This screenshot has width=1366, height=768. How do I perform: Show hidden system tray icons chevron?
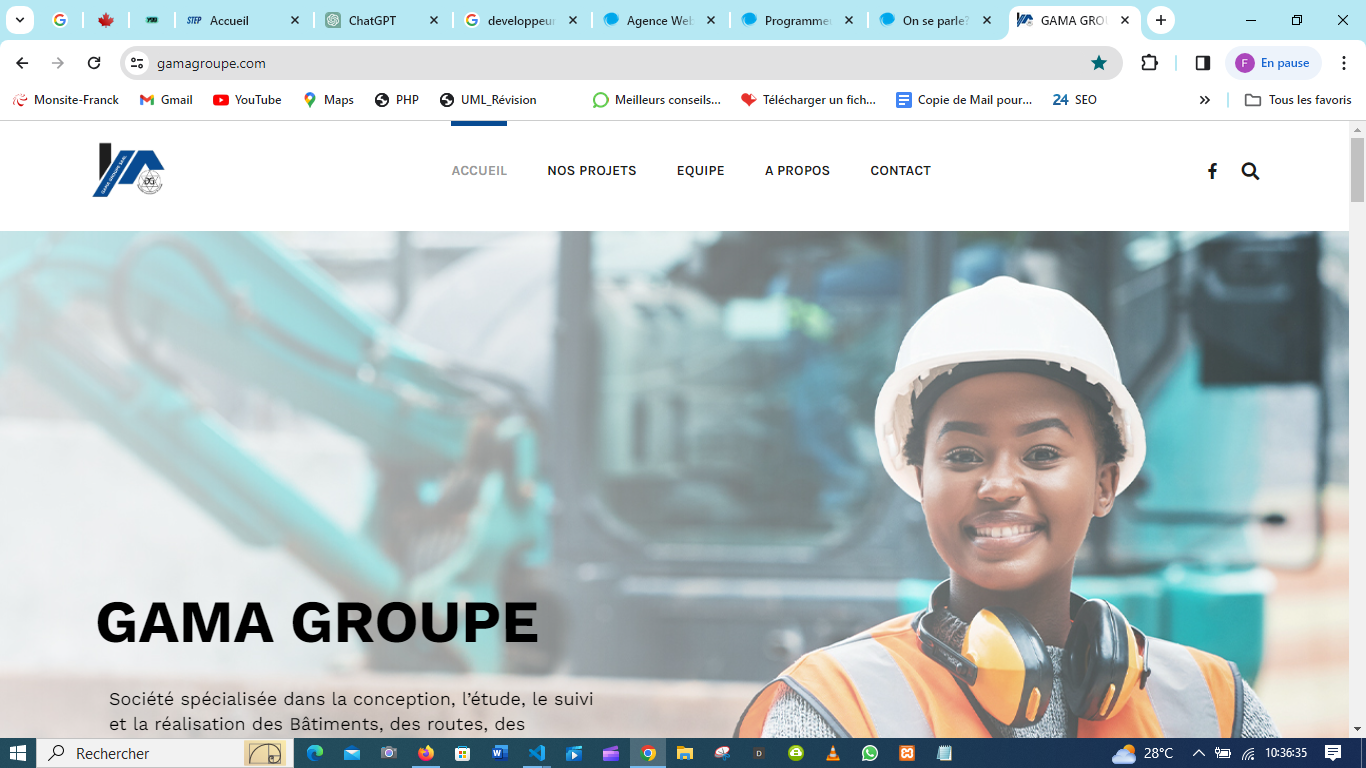click(x=1199, y=753)
